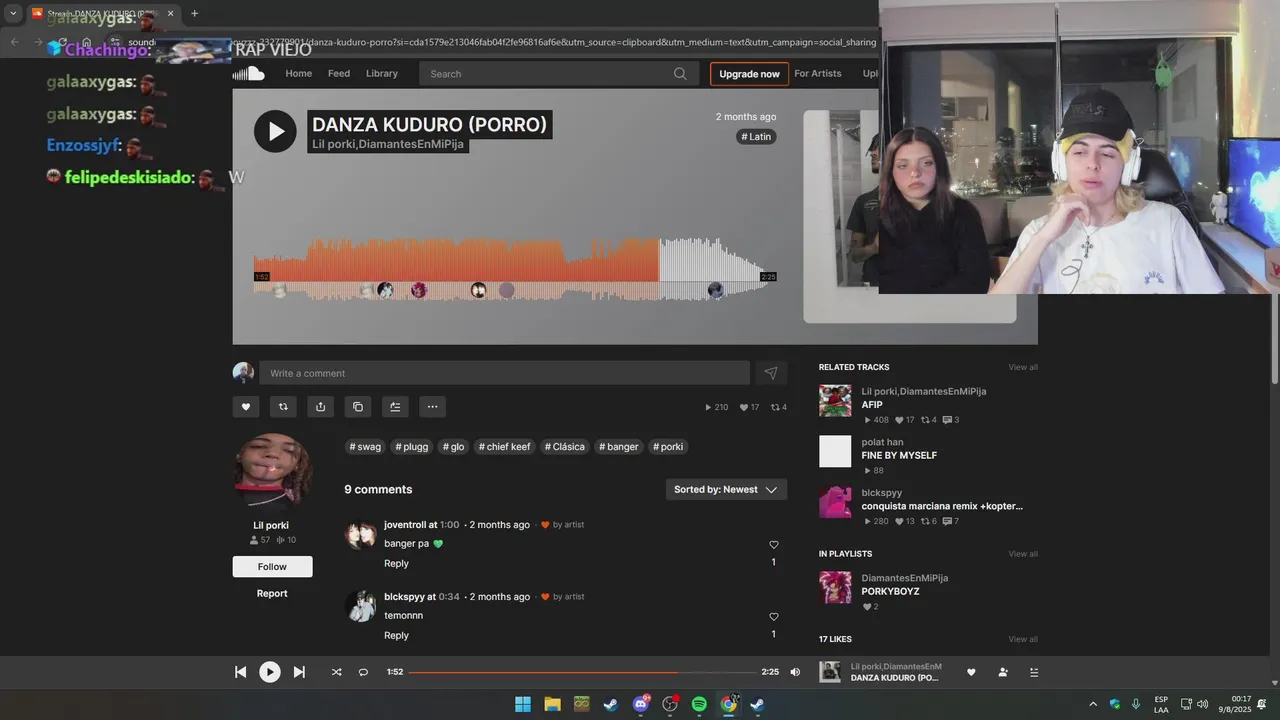Image resolution: width=1280 pixels, height=720 pixels.
Task: Click the Report link under Follow
Action: [x=272, y=593]
